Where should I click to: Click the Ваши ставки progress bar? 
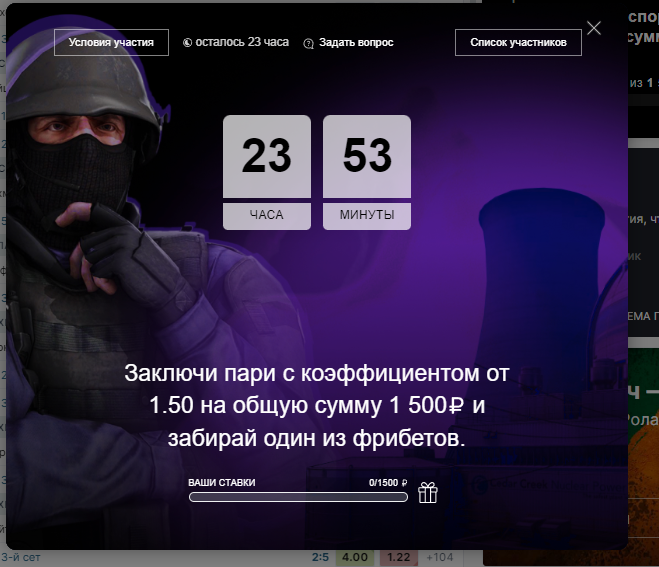click(x=298, y=497)
